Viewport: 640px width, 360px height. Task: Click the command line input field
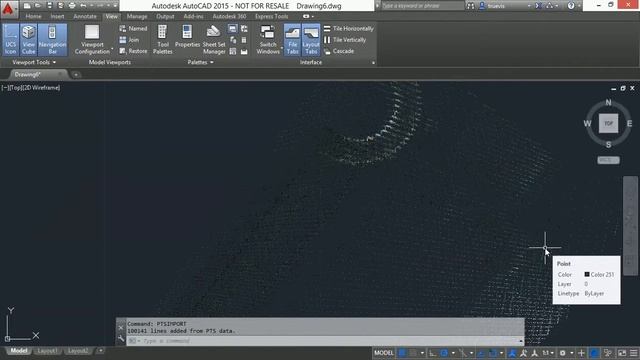pyautogui.click(x=325, y=341)
